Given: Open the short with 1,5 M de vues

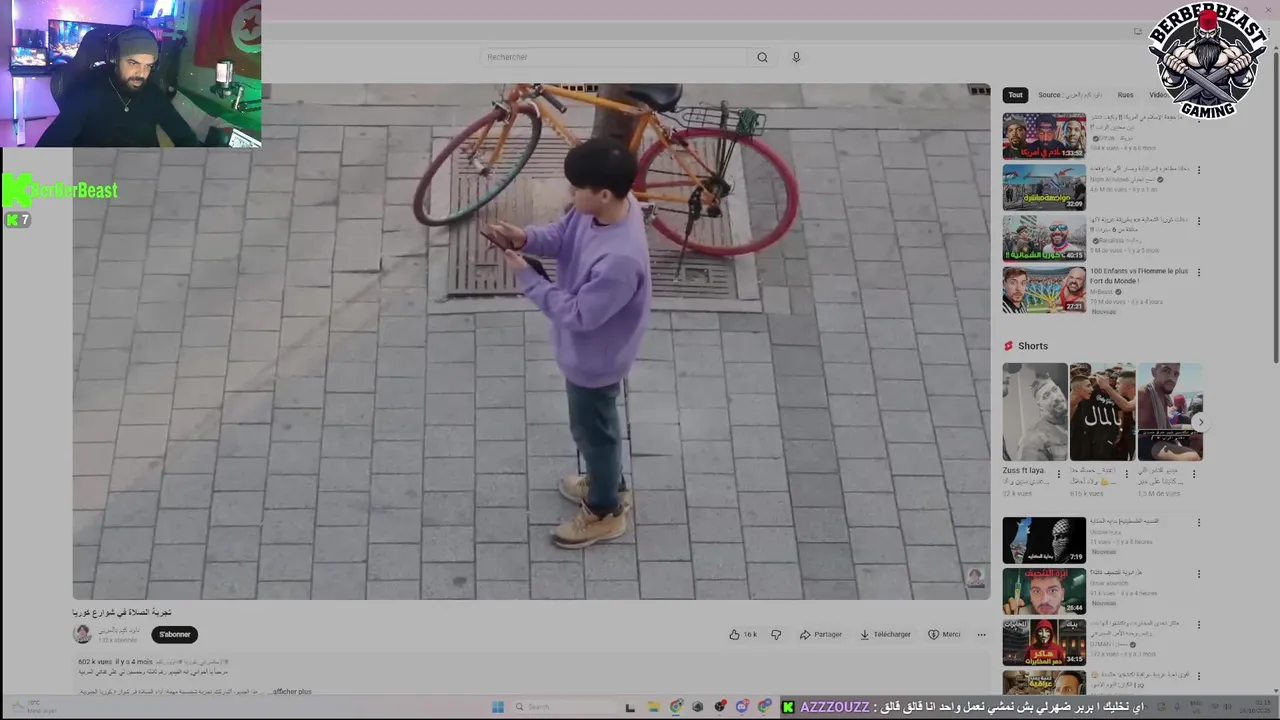Looking at the screenshot, I should [x=1170, y=412].
